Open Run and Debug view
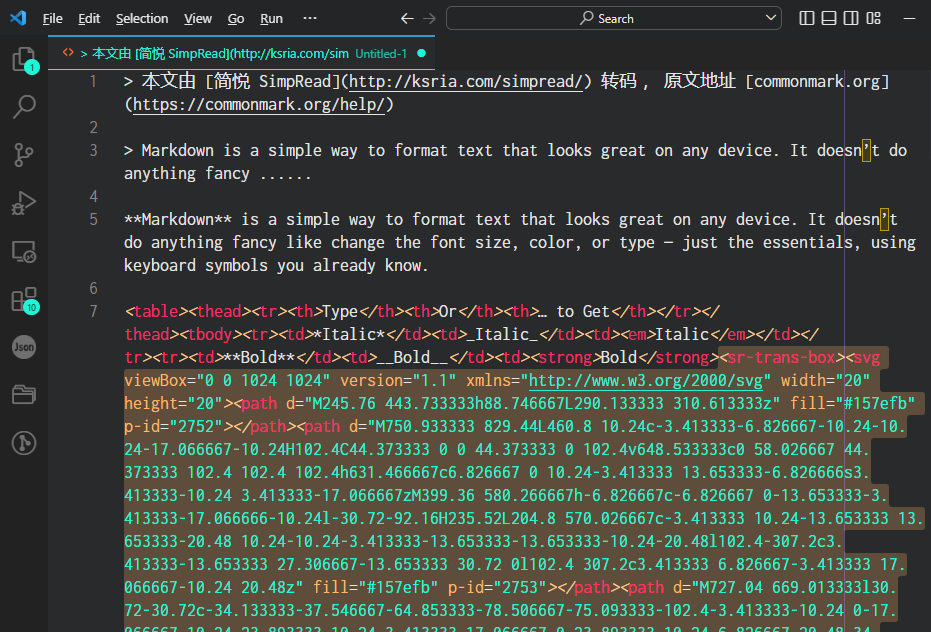The width and height of the screenshot is (931, 632). point(24,203)
